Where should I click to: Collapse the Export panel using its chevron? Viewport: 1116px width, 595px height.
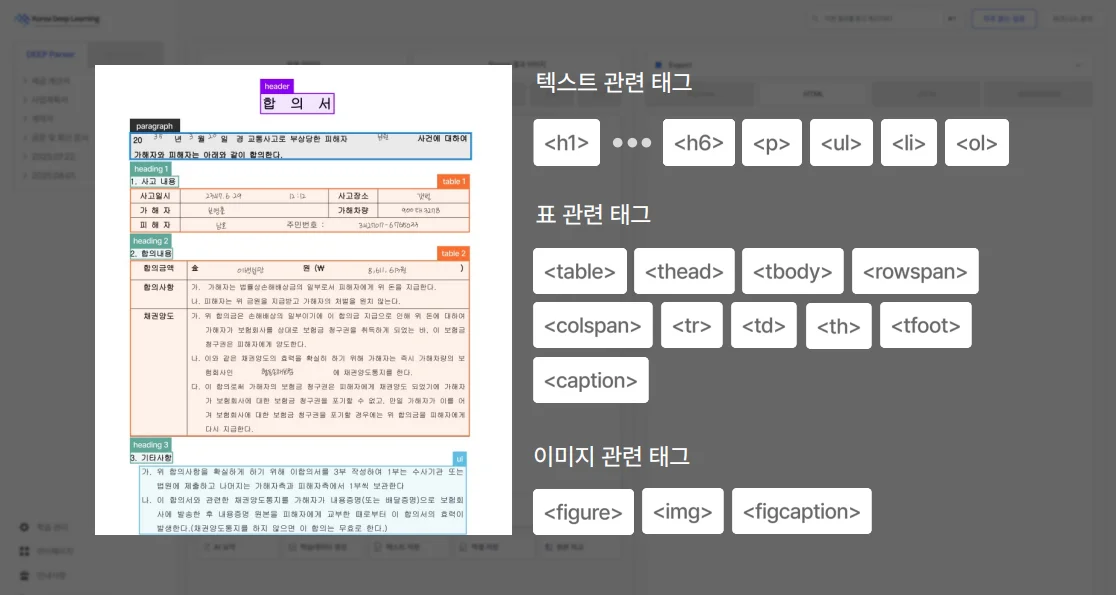[1078, 63]
